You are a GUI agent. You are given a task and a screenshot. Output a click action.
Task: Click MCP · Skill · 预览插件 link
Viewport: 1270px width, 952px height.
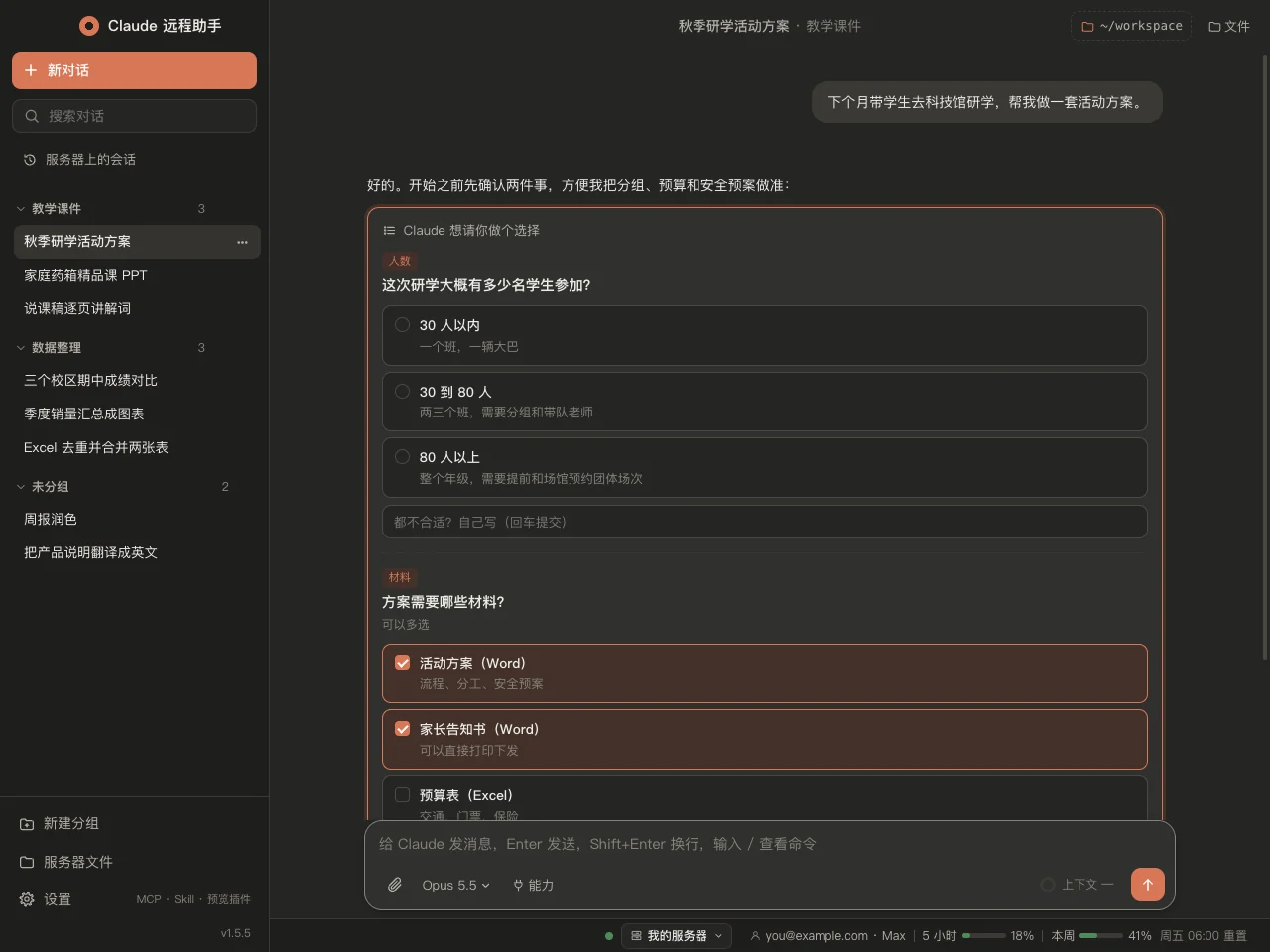coord(193,899)
